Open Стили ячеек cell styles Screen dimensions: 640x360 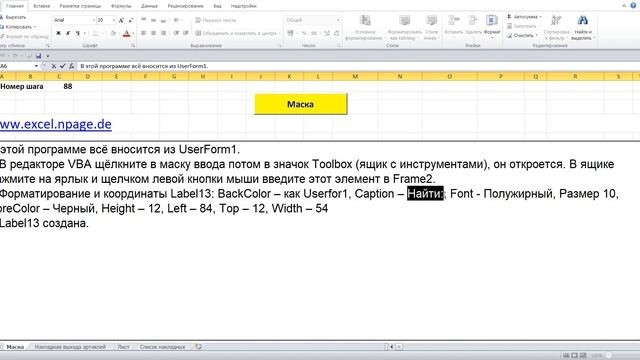[431, 27]
